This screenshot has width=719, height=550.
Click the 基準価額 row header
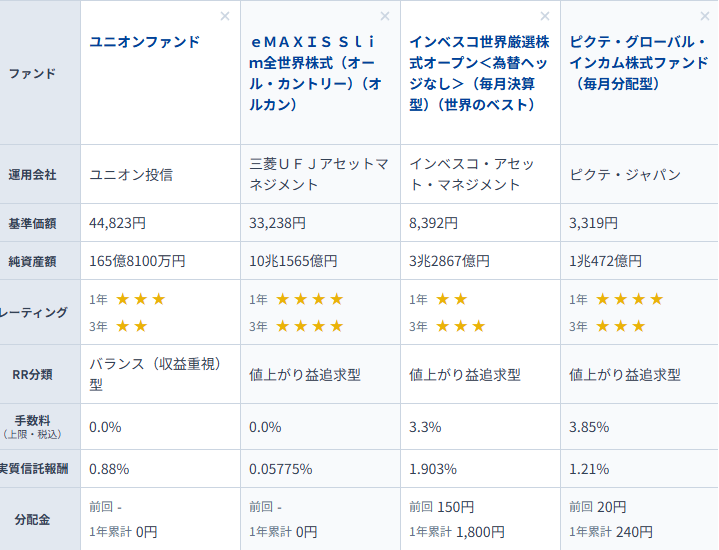pos(32,223)
